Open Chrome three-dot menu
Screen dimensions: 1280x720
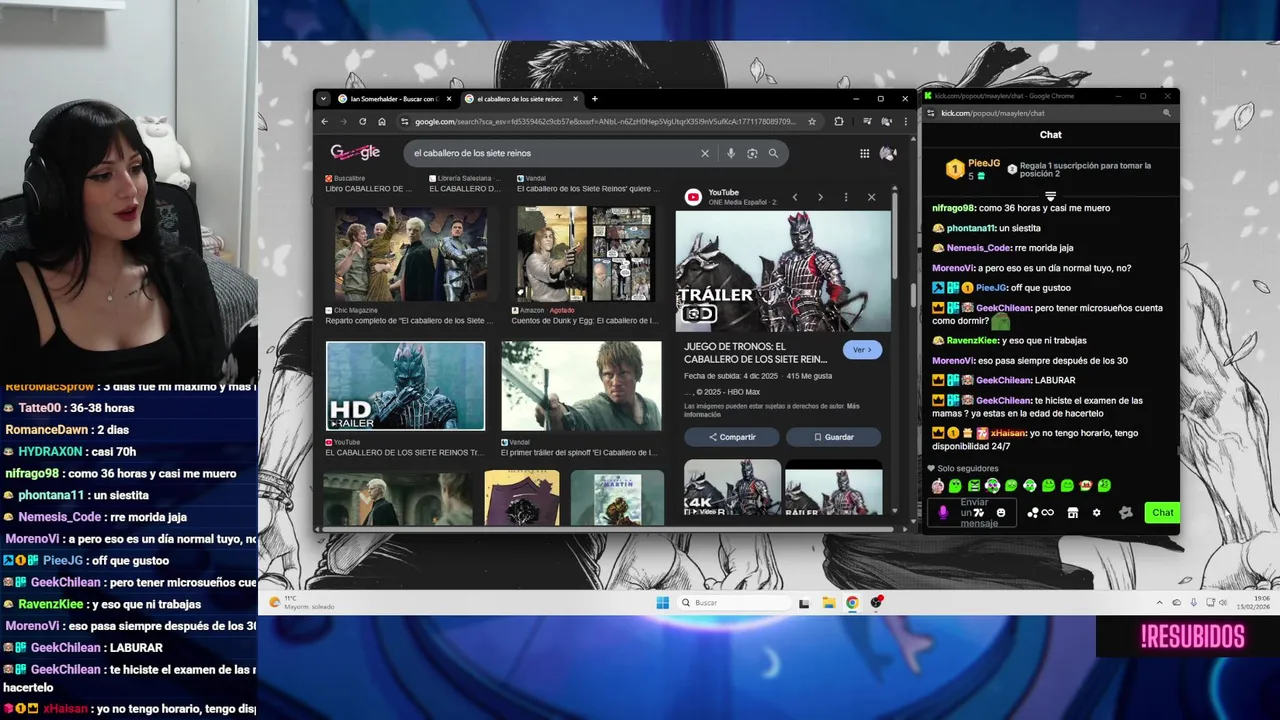click(905, 121)
